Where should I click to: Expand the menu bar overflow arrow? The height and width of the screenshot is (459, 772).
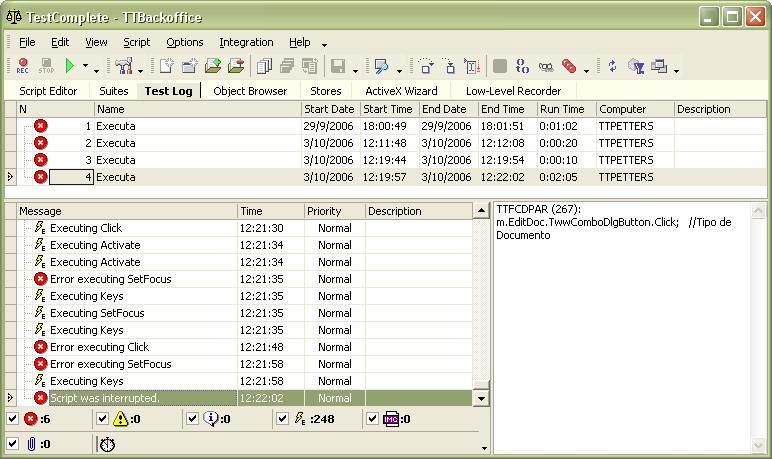(324, 45)
